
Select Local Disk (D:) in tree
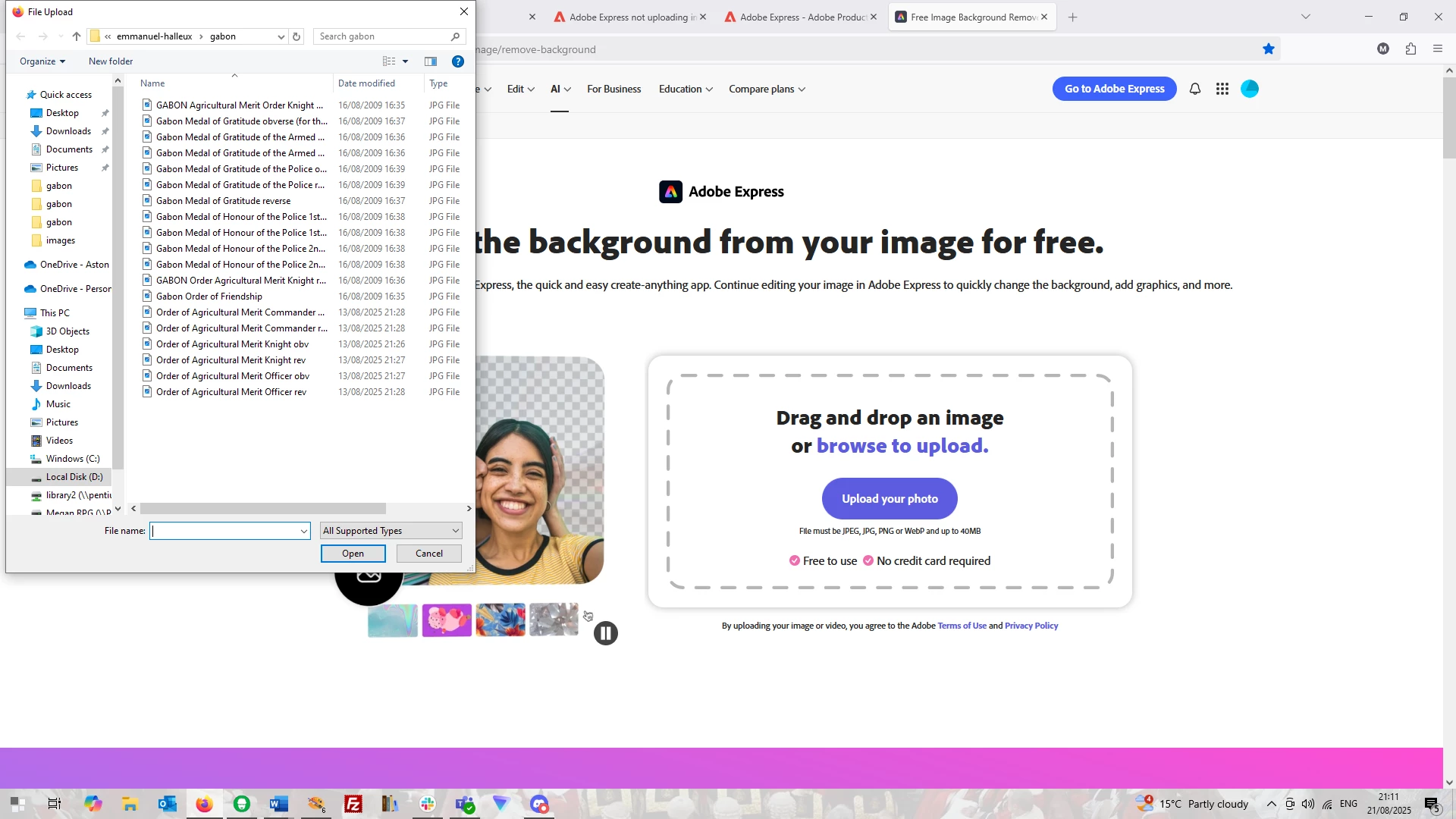[x=74, y=477]
